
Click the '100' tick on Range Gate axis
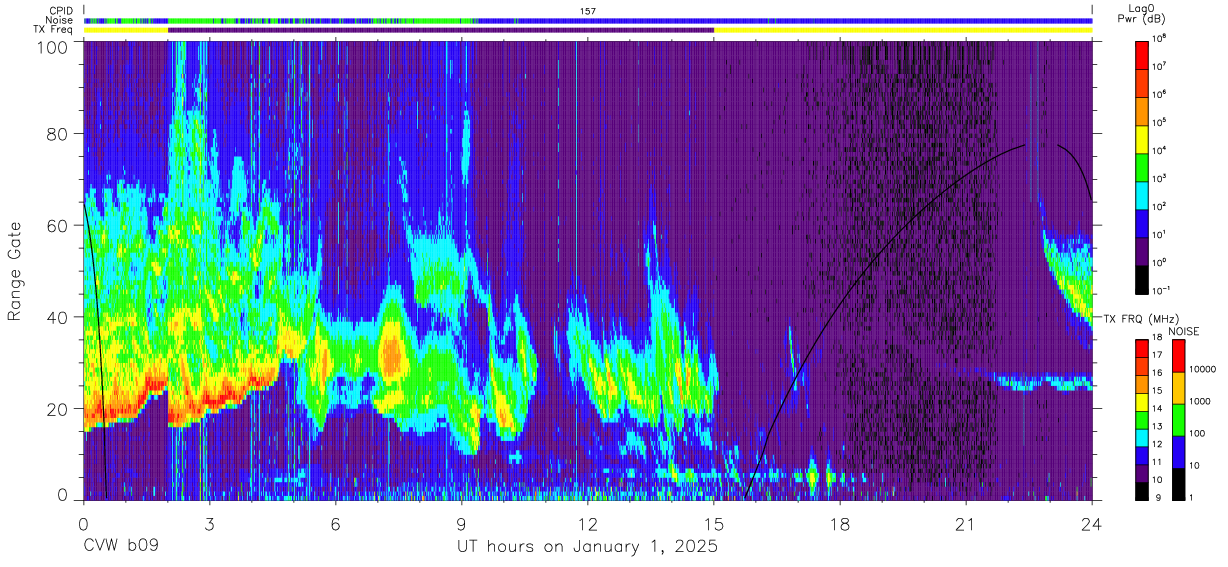tap(52, 48)
